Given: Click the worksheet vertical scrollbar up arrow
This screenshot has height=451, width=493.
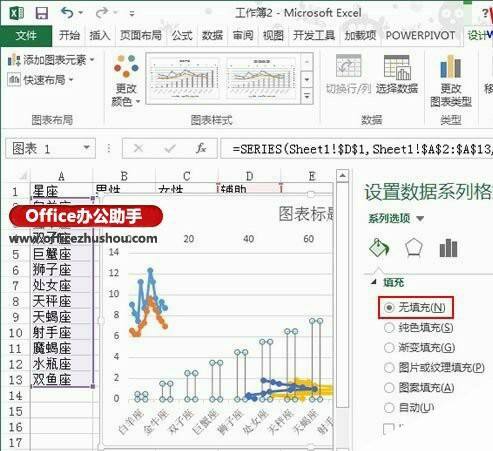Looking at the screenshot, I should (x=342, y=175).
